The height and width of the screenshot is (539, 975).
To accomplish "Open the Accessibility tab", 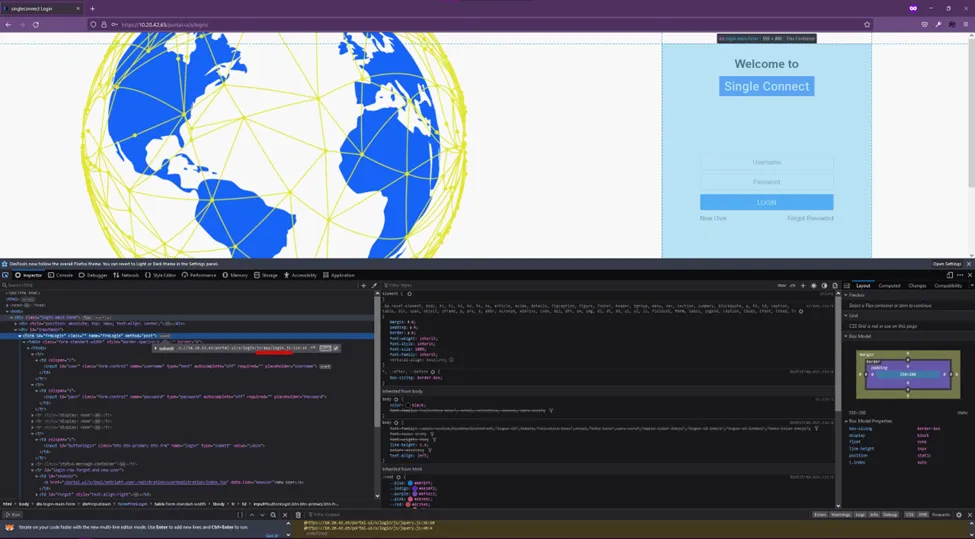I will click(300, 275).
